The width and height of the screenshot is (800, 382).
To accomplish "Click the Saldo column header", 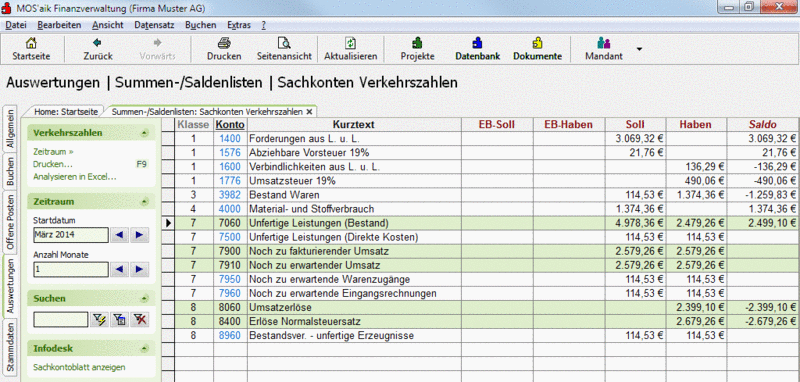I will (x=763, y=124).
